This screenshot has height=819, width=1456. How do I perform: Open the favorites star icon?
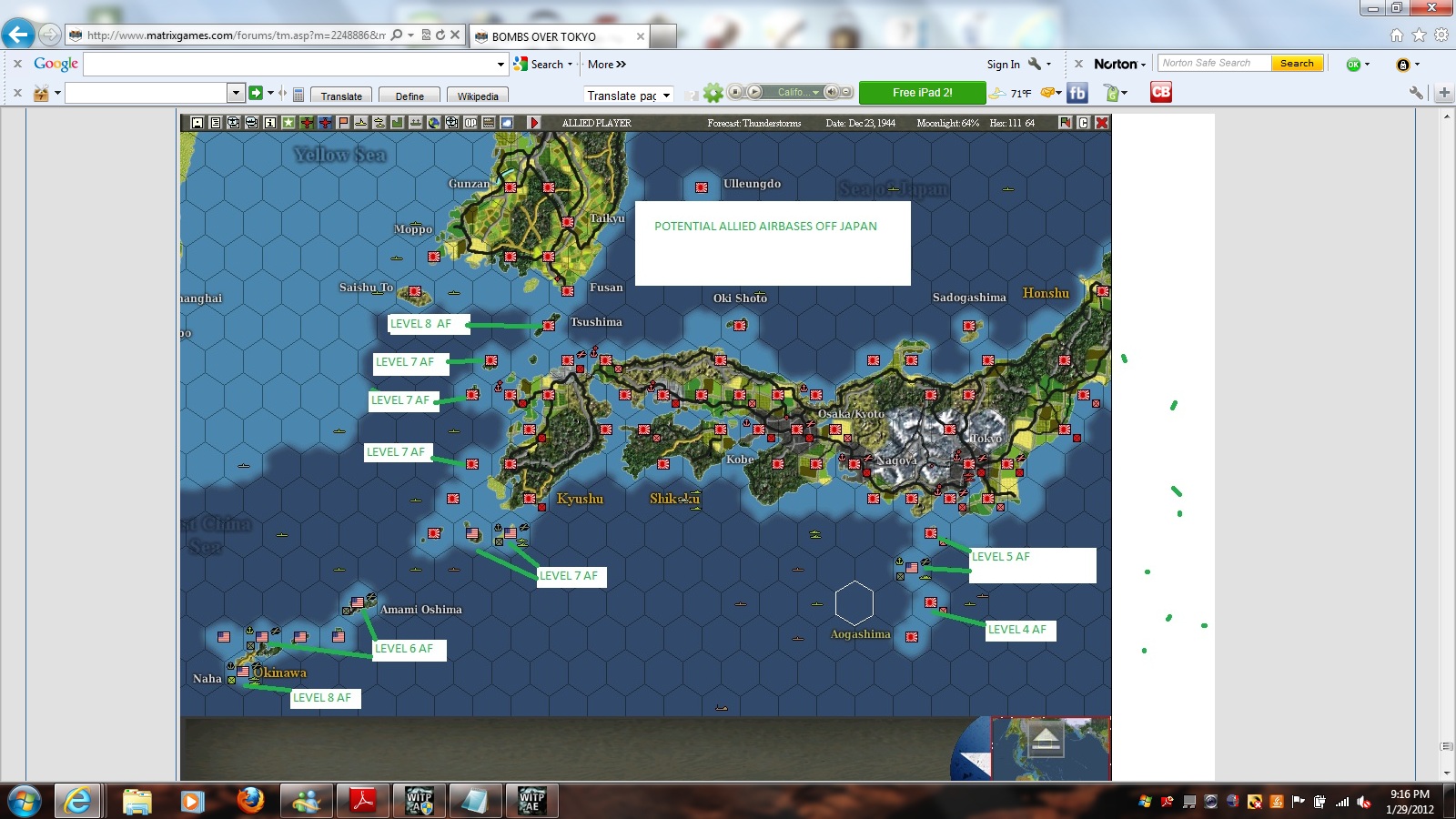(1419, 35)
